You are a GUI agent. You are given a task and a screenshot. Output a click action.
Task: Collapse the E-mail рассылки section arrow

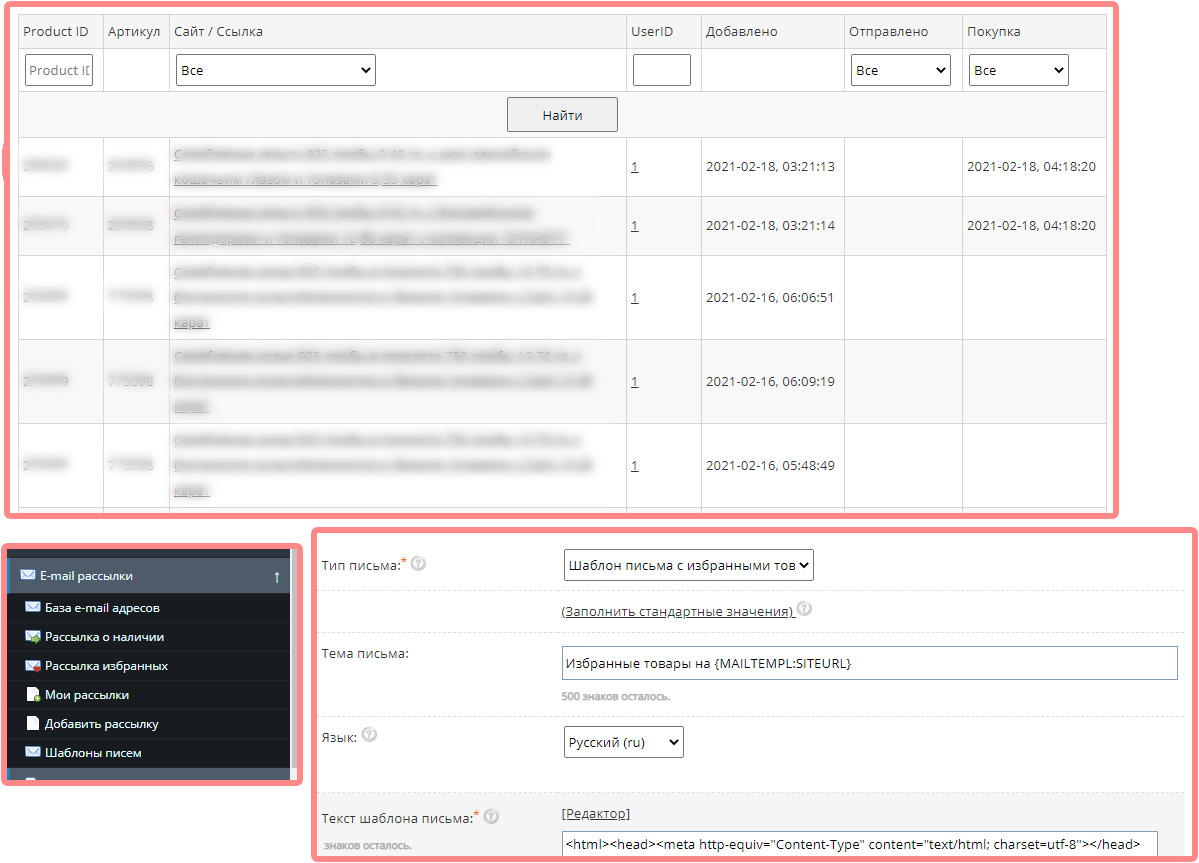[277, 577]
